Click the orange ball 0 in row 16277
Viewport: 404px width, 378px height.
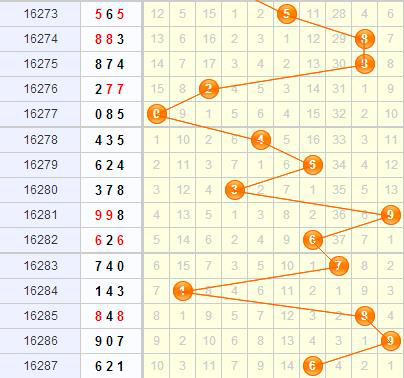pos(157,114)
